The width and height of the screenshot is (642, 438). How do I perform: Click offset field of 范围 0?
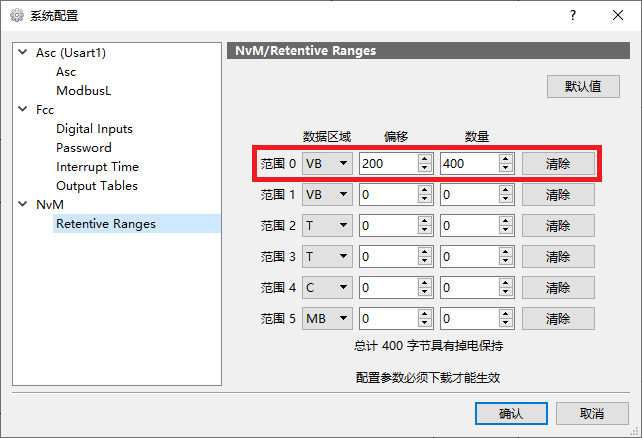(387, 163)
